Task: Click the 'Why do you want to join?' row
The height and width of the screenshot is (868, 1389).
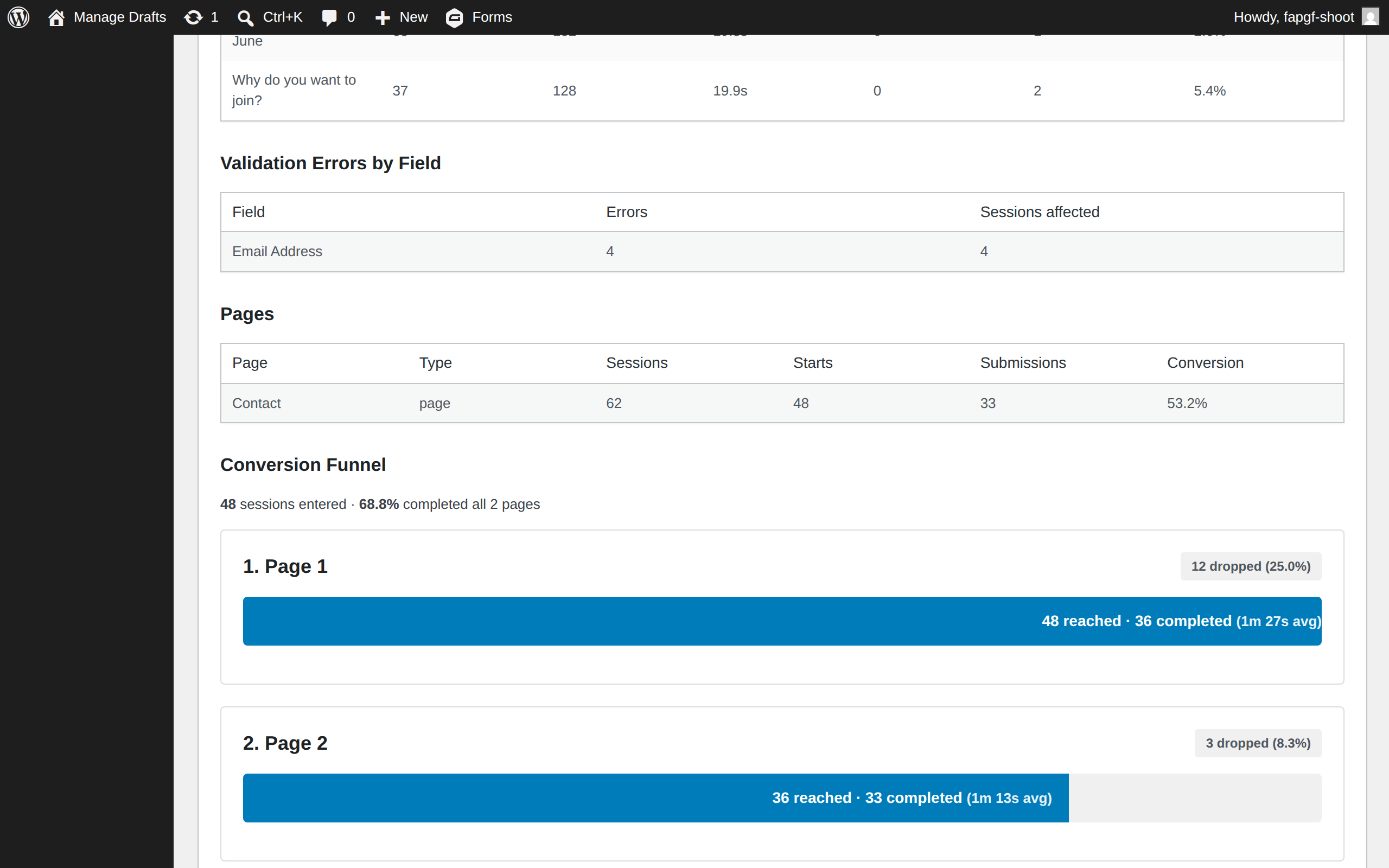Action: tap(782, 91)
